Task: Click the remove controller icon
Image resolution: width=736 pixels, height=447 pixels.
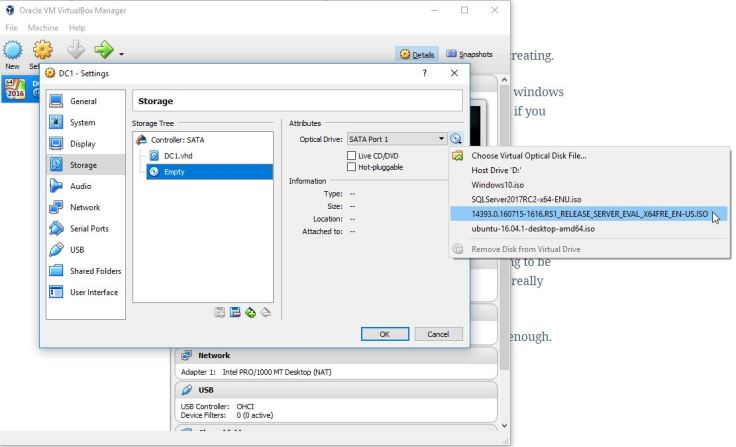Action: click(235, 312)
